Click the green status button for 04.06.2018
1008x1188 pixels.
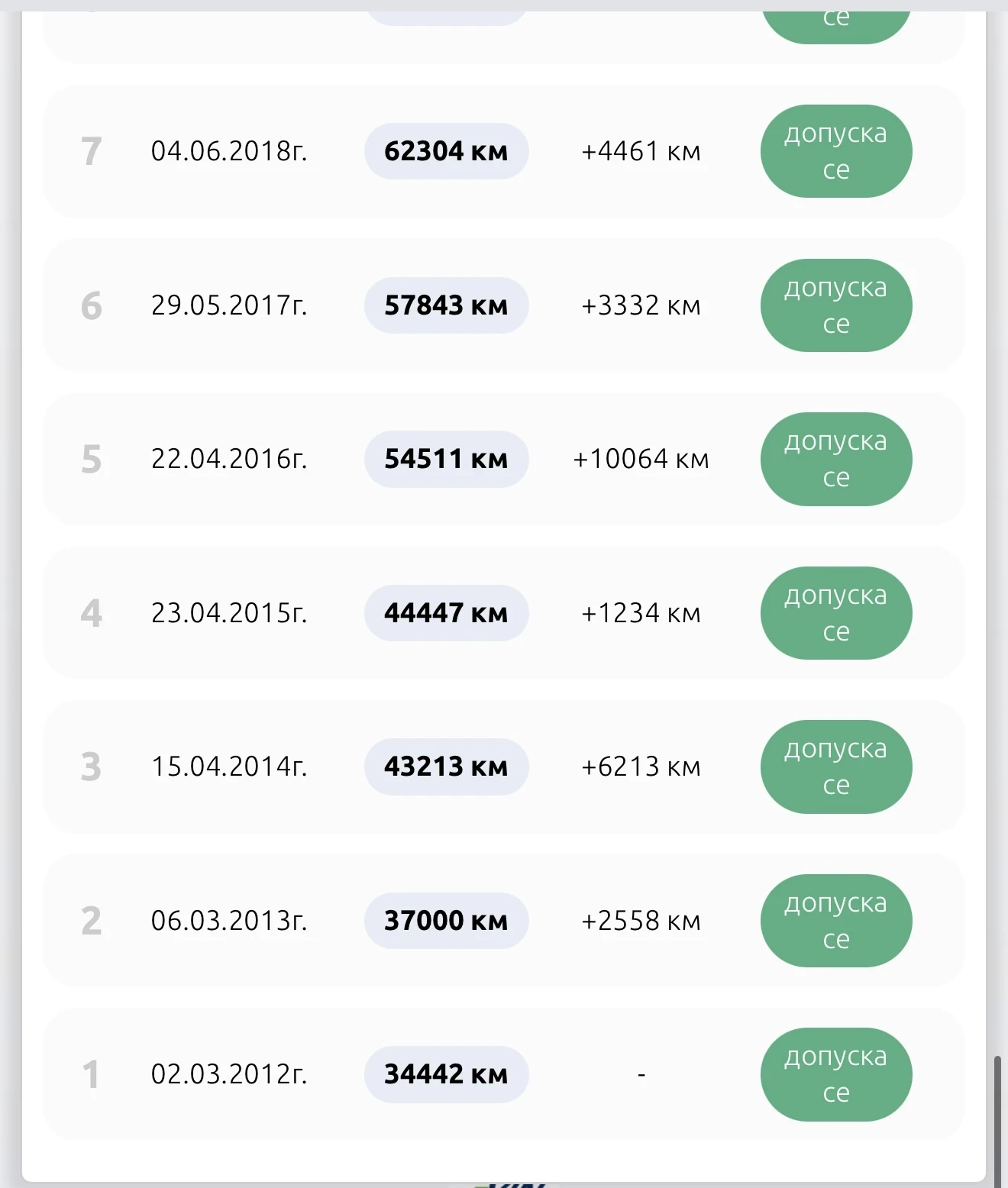pos(836,151)
